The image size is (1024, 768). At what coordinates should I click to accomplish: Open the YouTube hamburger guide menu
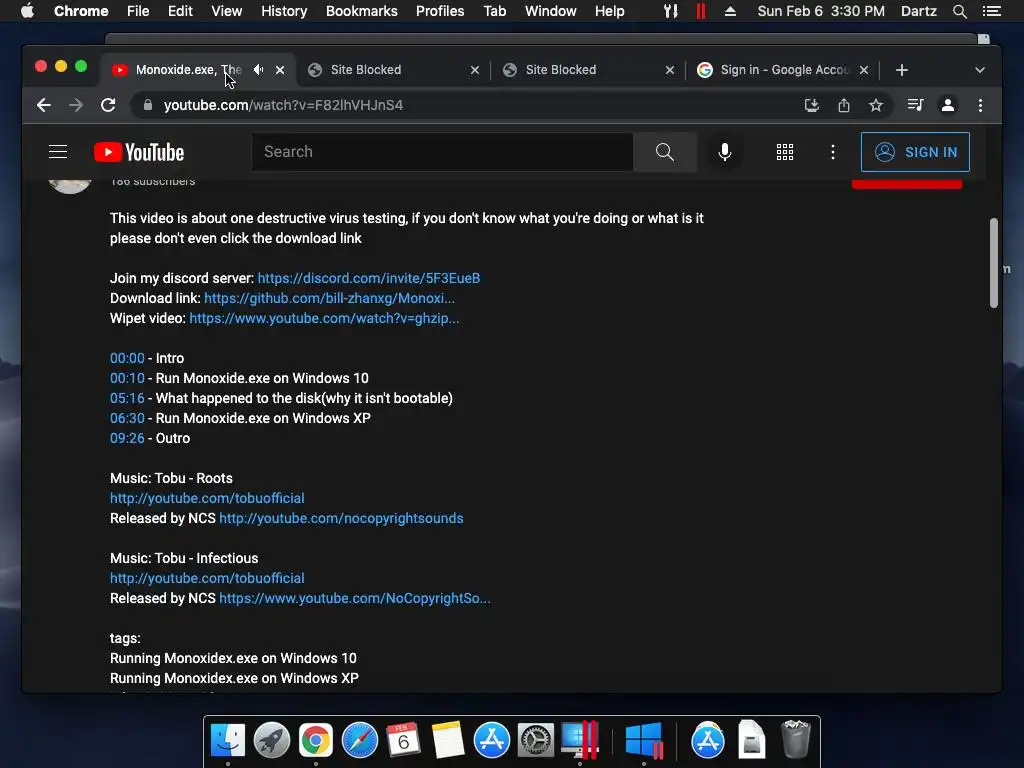58,152
